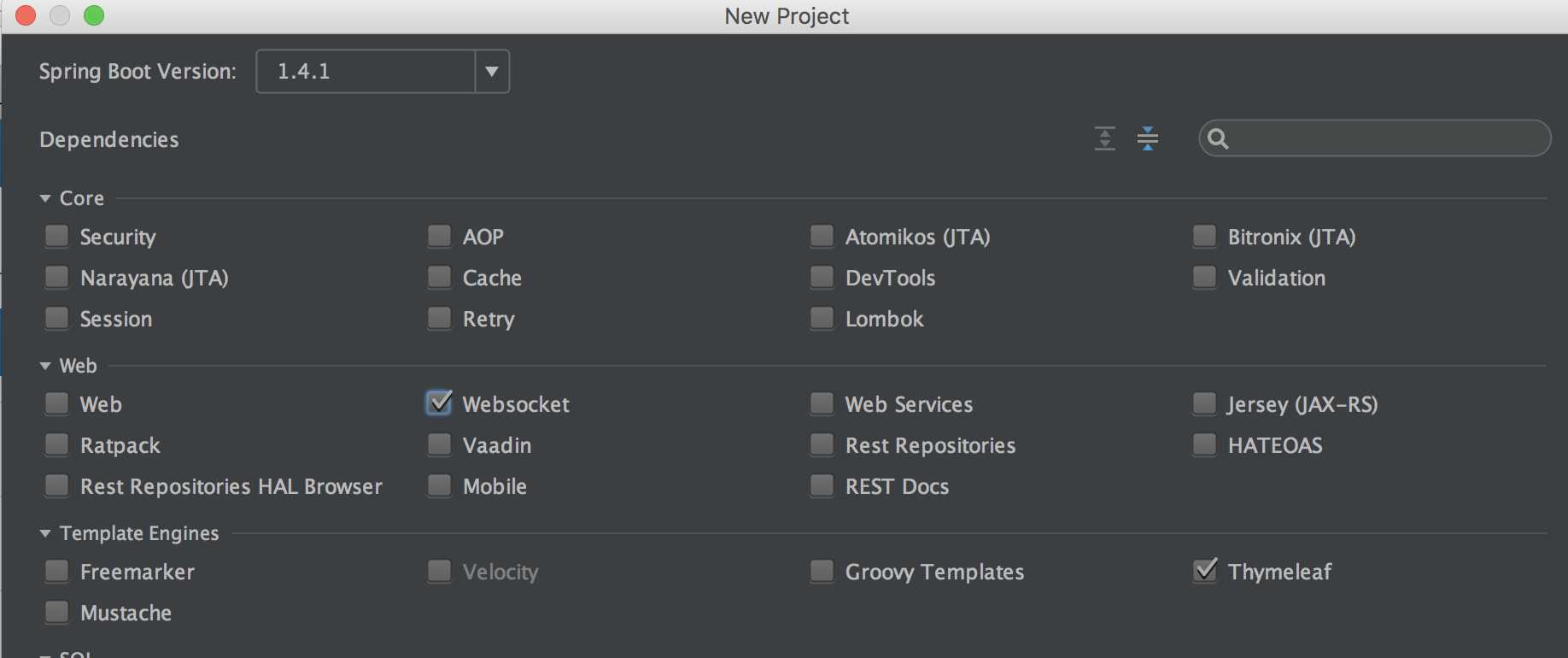Click into the dependencies search field
Viewport: 1568px width, 658px height.
pos(1375,138)
